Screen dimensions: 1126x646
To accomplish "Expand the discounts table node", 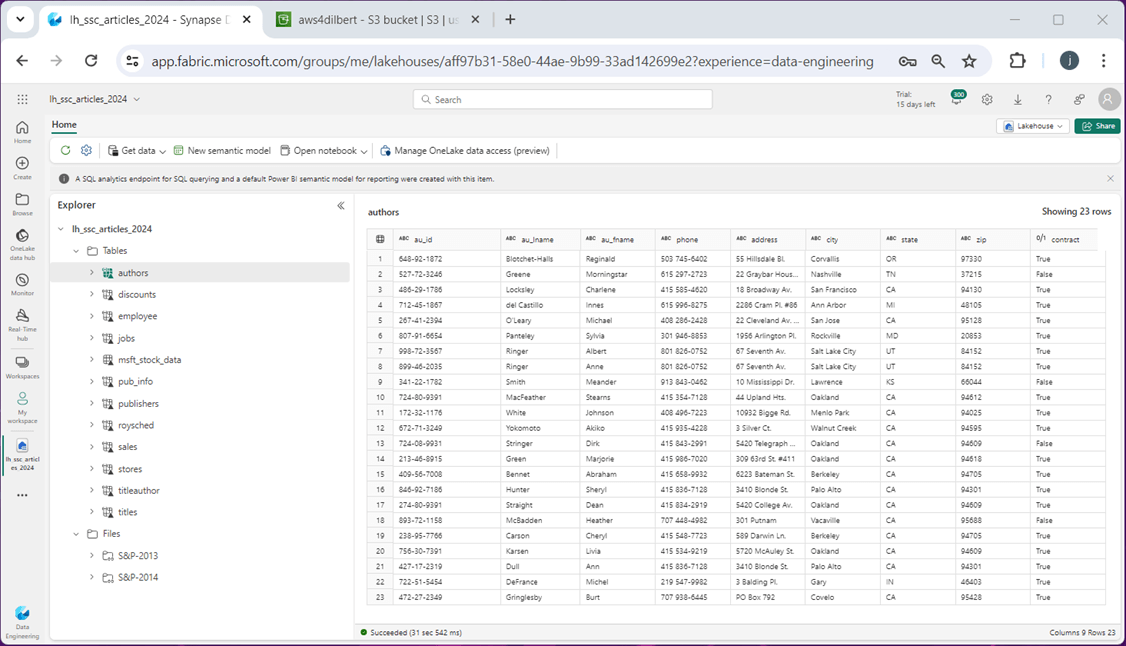I will coord(91,295).
